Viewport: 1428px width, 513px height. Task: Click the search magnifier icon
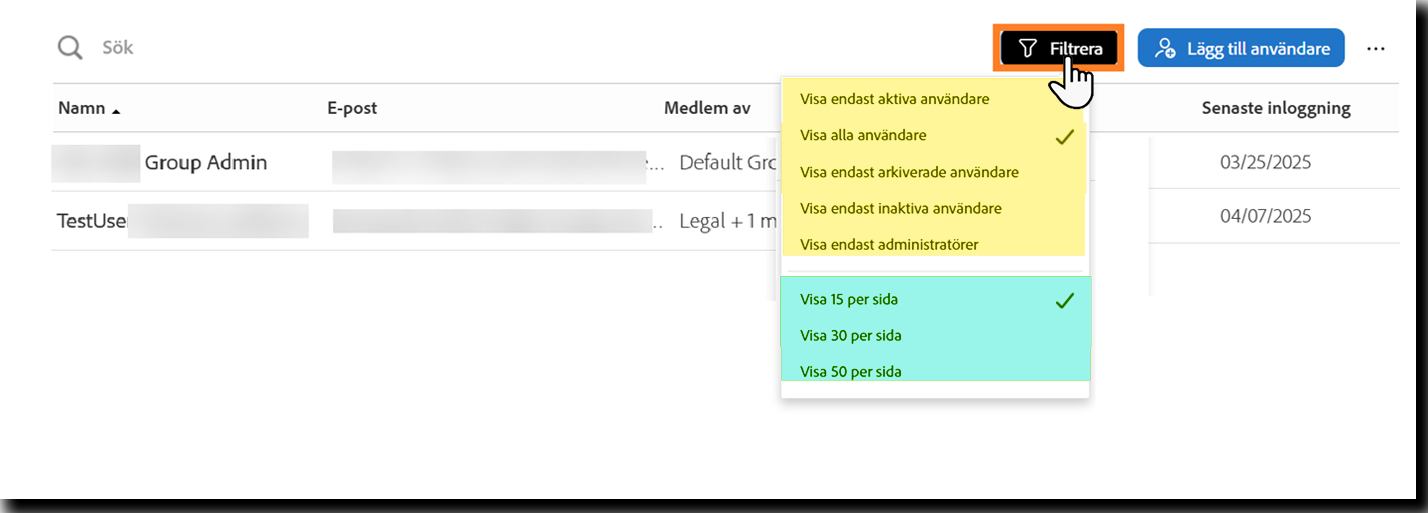[x=70, y=48]
